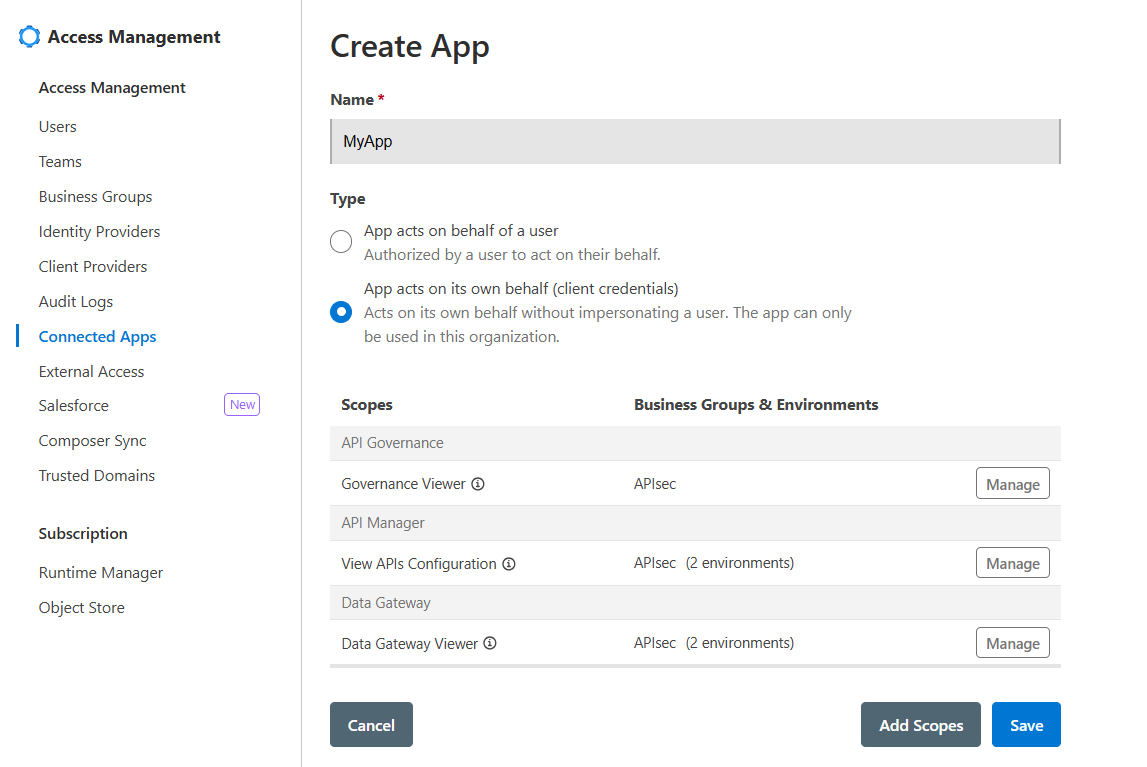Manage environments for Data Gateway Viewer scope
This screenshot has width=1147, height=767.
click(1012, 642)
